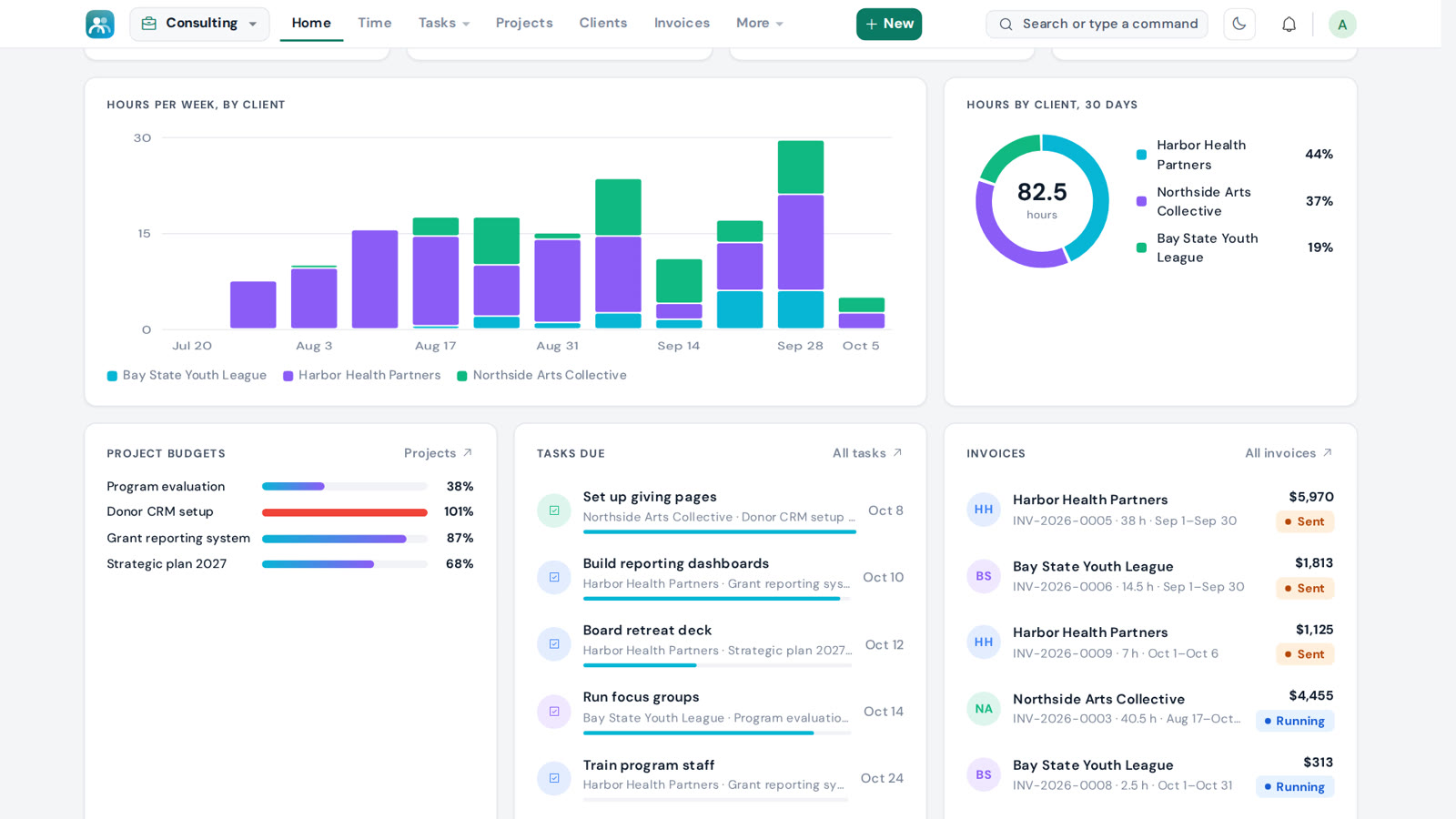Check off Run focus groups task
The image size is (1456, 819).
[x=554, y=712]
